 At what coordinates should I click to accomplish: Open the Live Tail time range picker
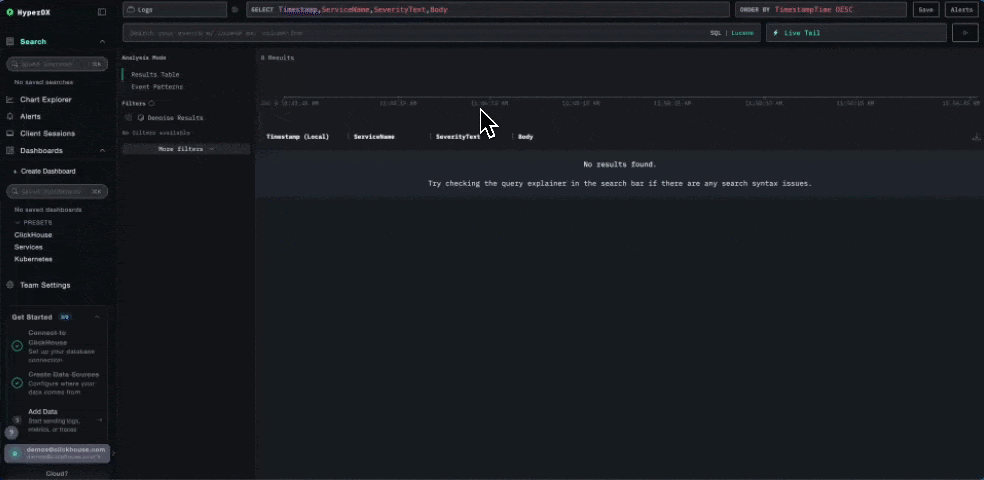(x=856, y=33)
